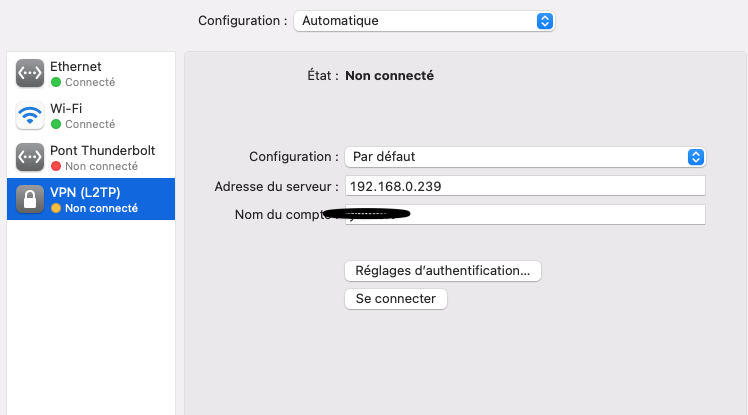
Task: Click the VPN padlock icon
Action: [30, 199]
